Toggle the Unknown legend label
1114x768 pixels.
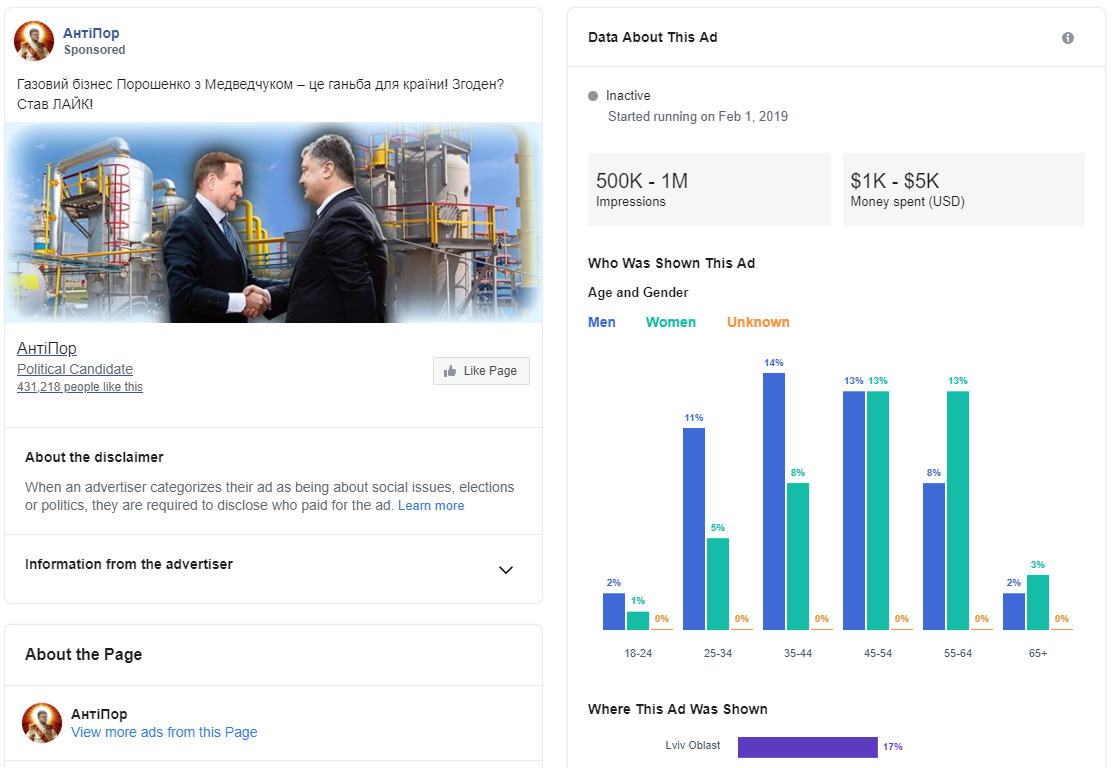(758, 323)
